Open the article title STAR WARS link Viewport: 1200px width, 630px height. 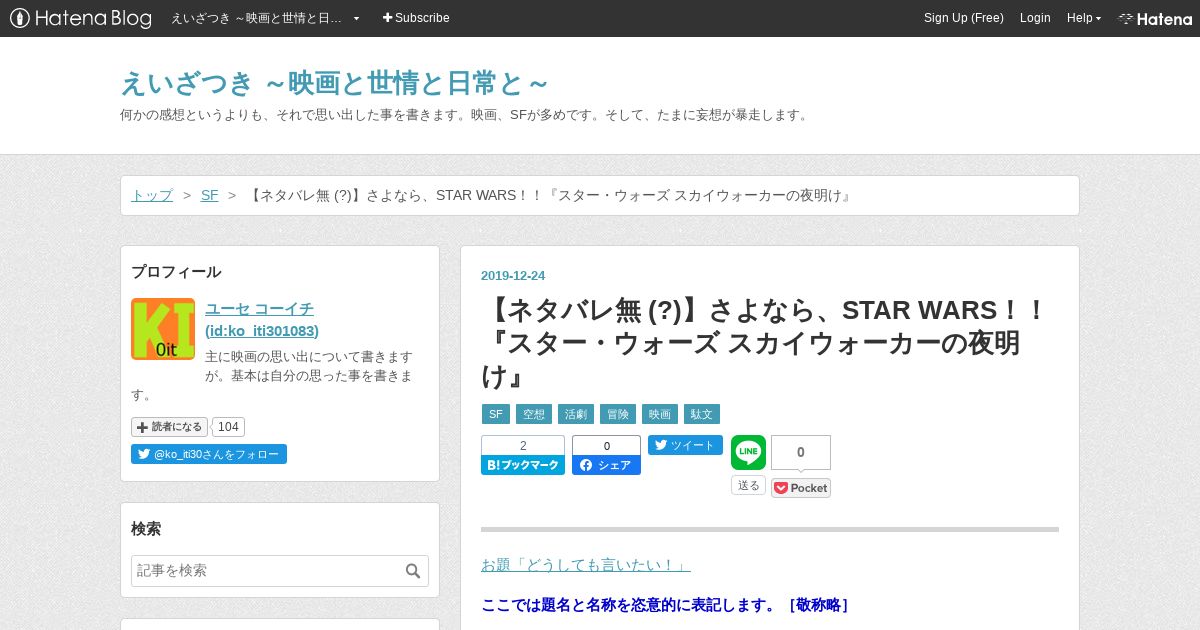click(764, 343)
